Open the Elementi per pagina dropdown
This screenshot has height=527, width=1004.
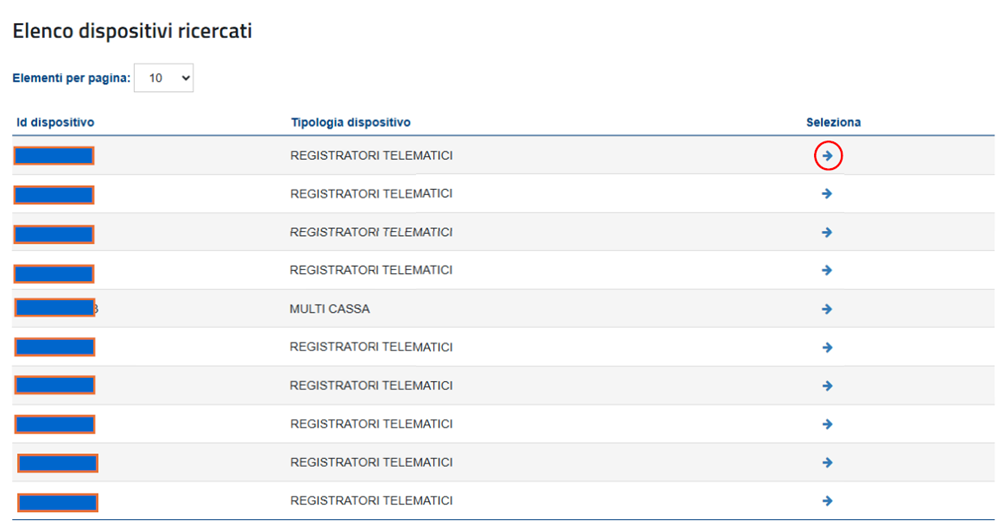click(163, 77)
